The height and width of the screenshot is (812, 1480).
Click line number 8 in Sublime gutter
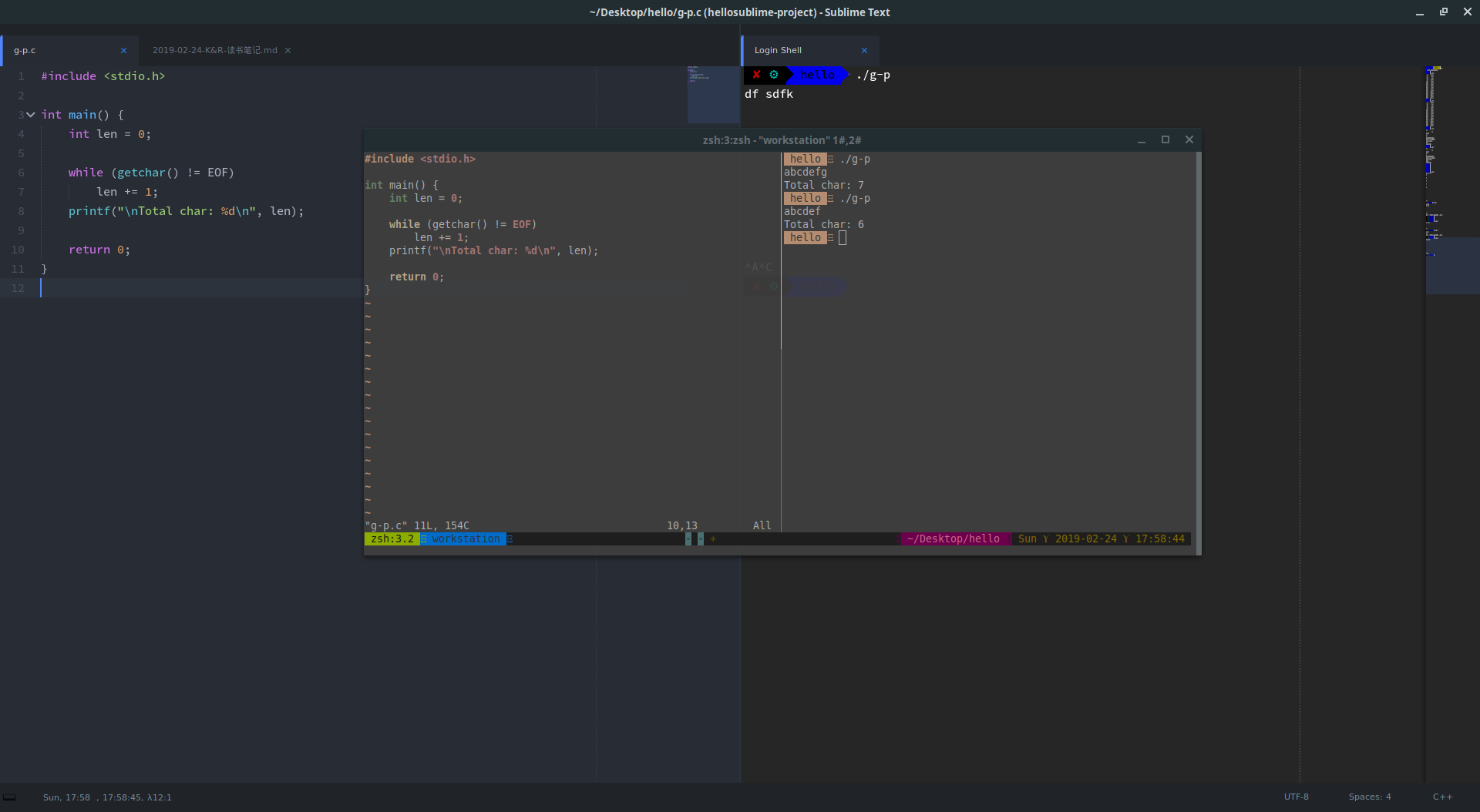tap(21, 211)
